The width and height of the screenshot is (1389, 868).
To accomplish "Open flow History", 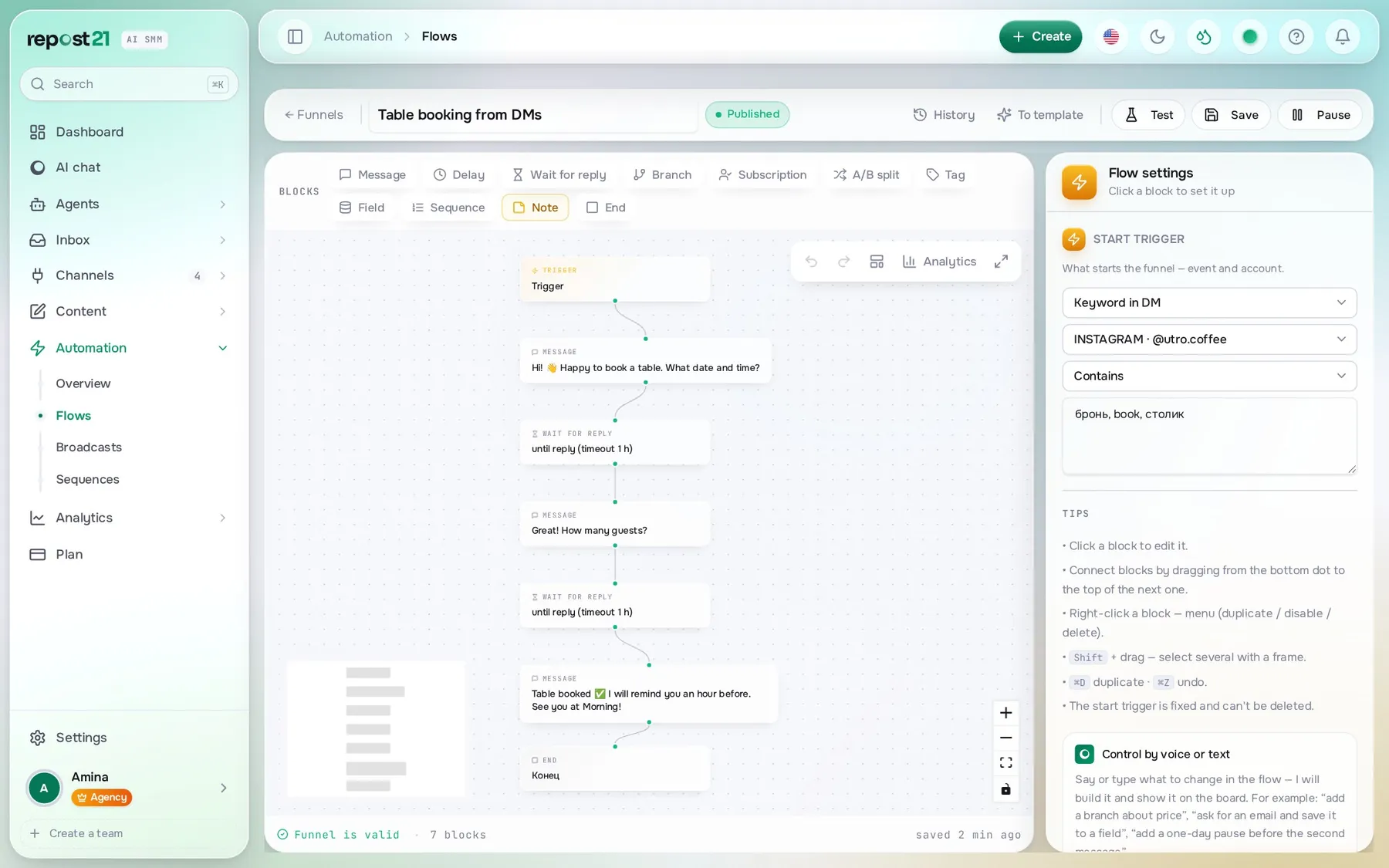I will 944,115.
